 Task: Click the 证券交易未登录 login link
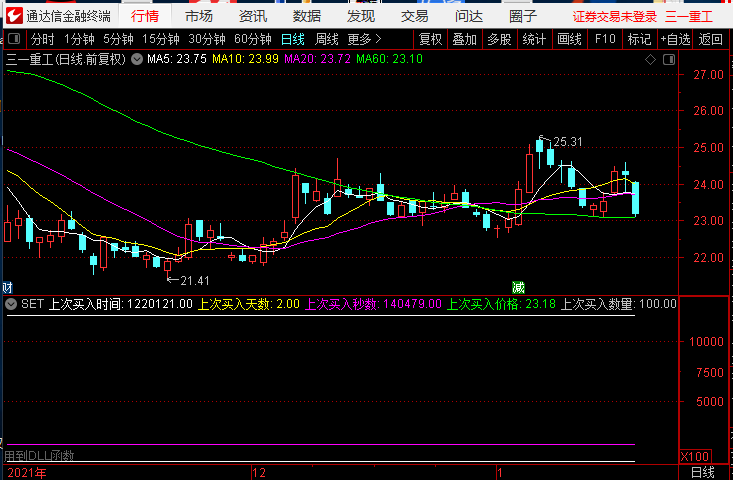pos(615,17)
